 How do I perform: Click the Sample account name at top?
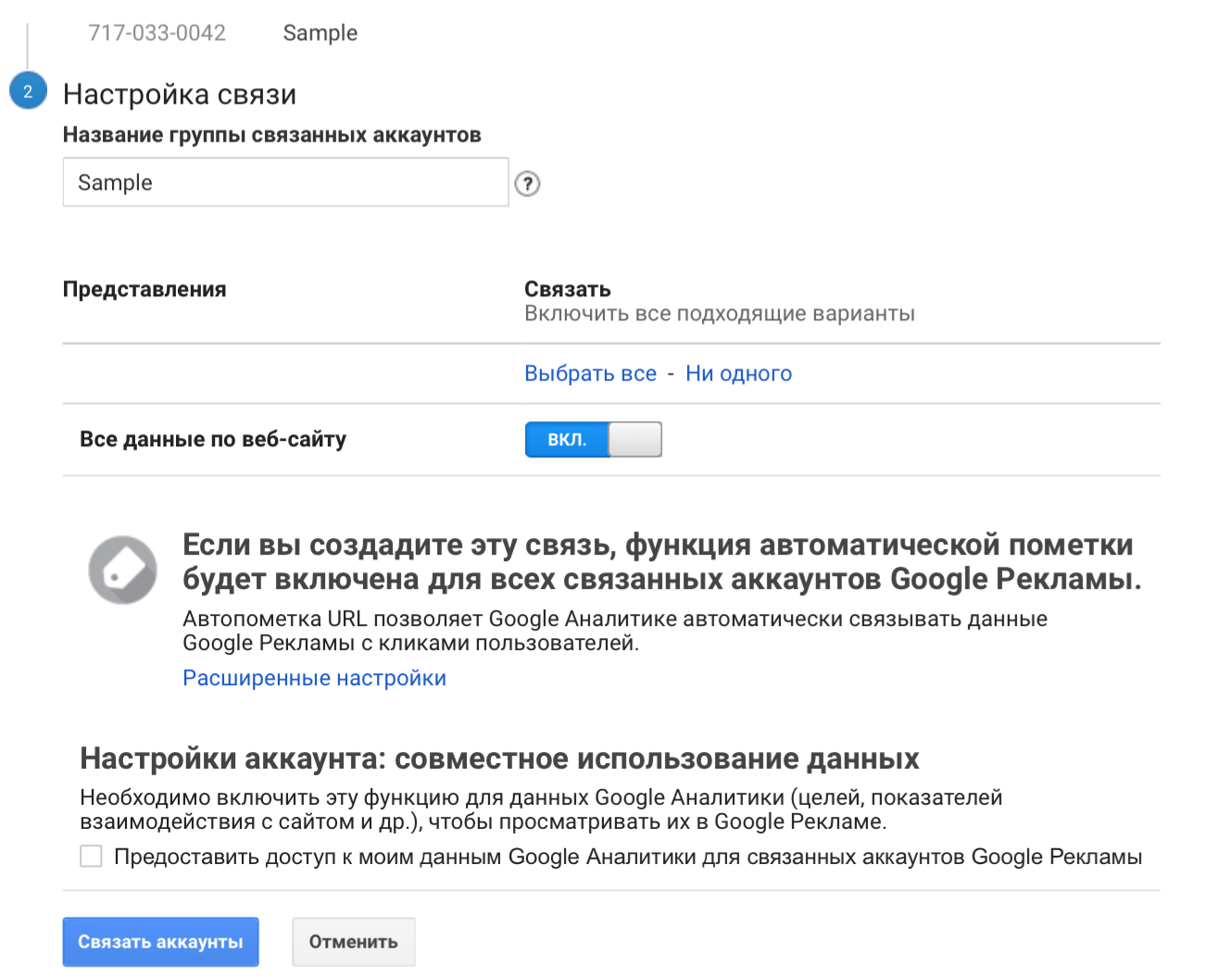pyautogui.click(x=320, y=33)
